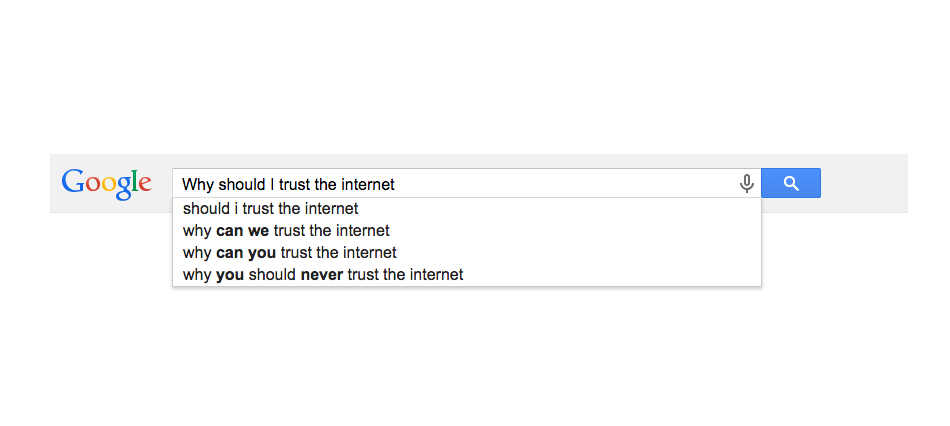Click the bold 'can you' in the third suggestion
The image size is (950, 426).
pos(246,252)
